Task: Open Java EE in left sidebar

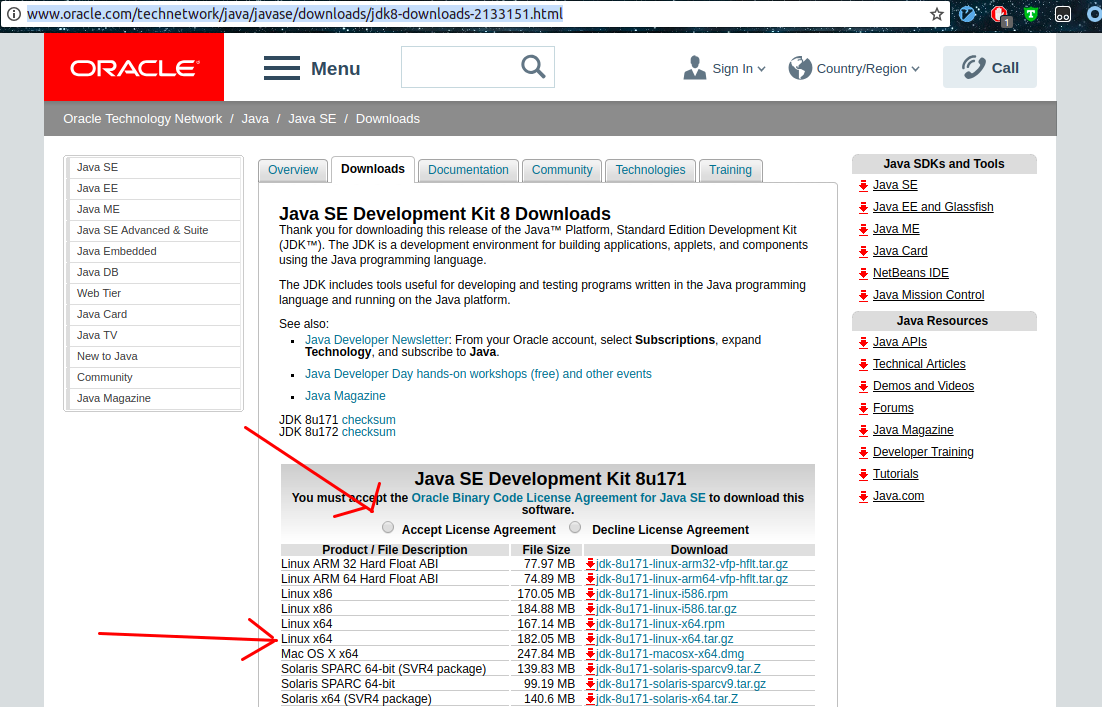Action: coord(155,188)
